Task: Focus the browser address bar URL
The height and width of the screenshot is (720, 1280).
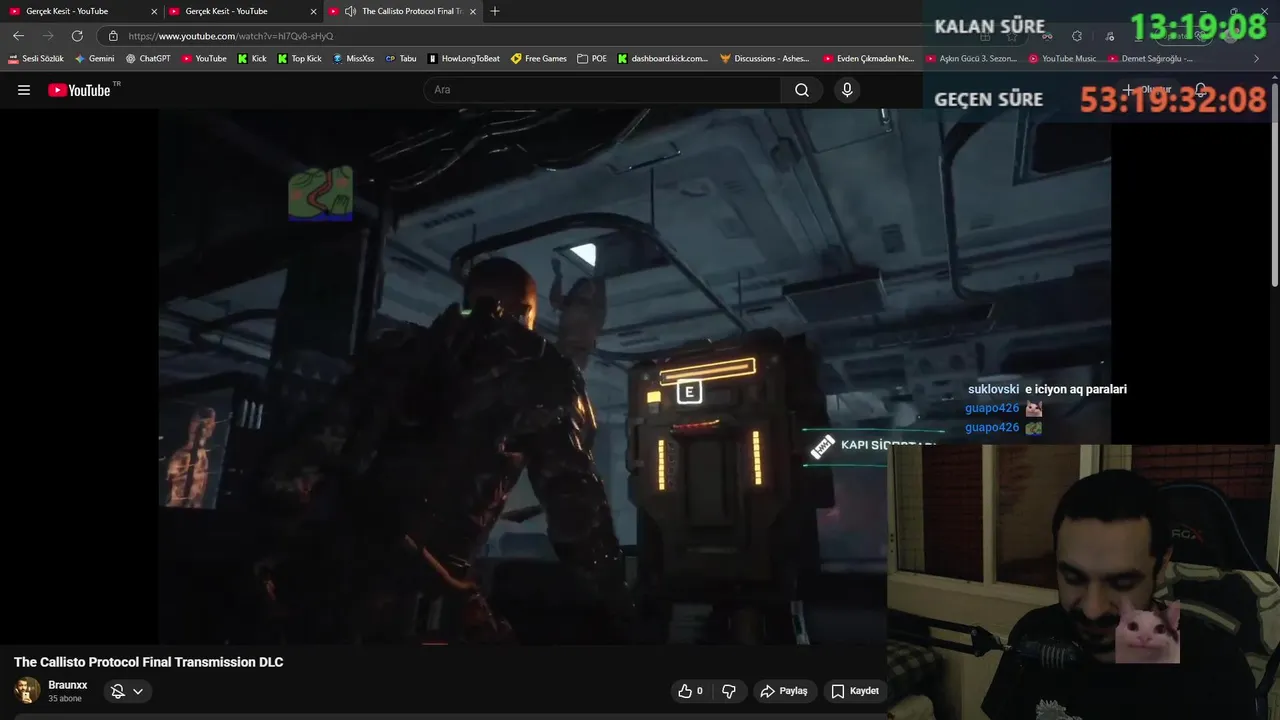Action: (x=231, y=36)
